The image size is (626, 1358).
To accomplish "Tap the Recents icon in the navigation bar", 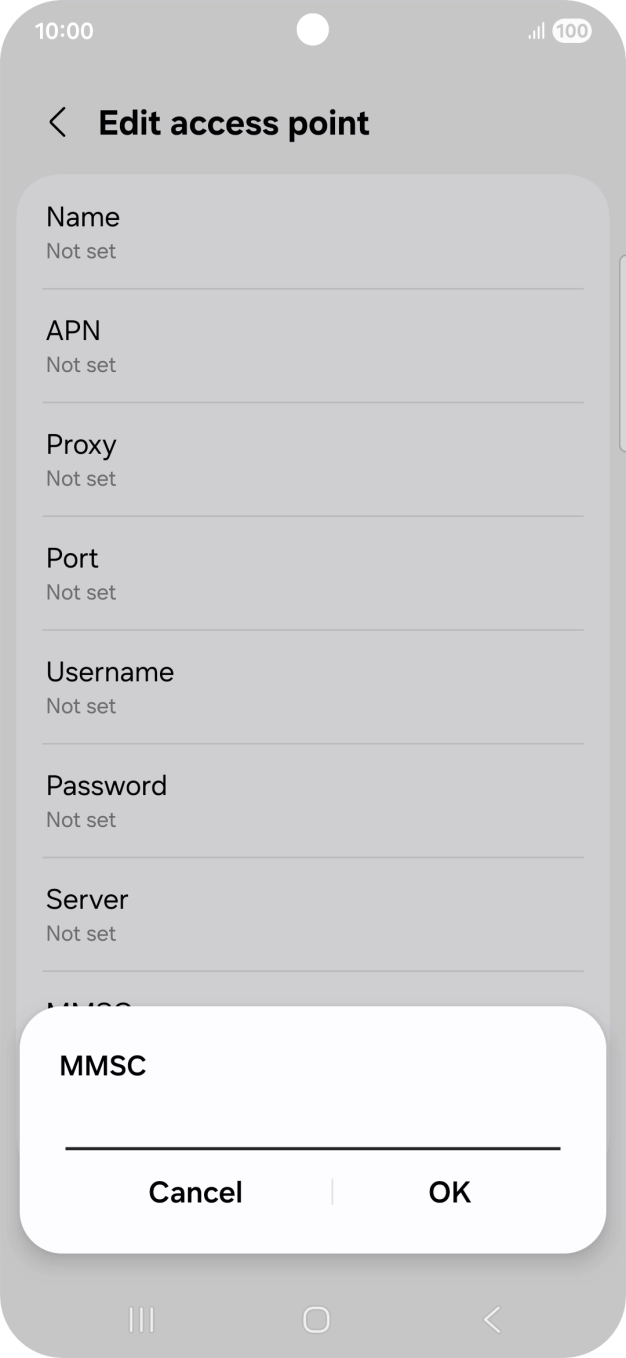I will 140,1319.
